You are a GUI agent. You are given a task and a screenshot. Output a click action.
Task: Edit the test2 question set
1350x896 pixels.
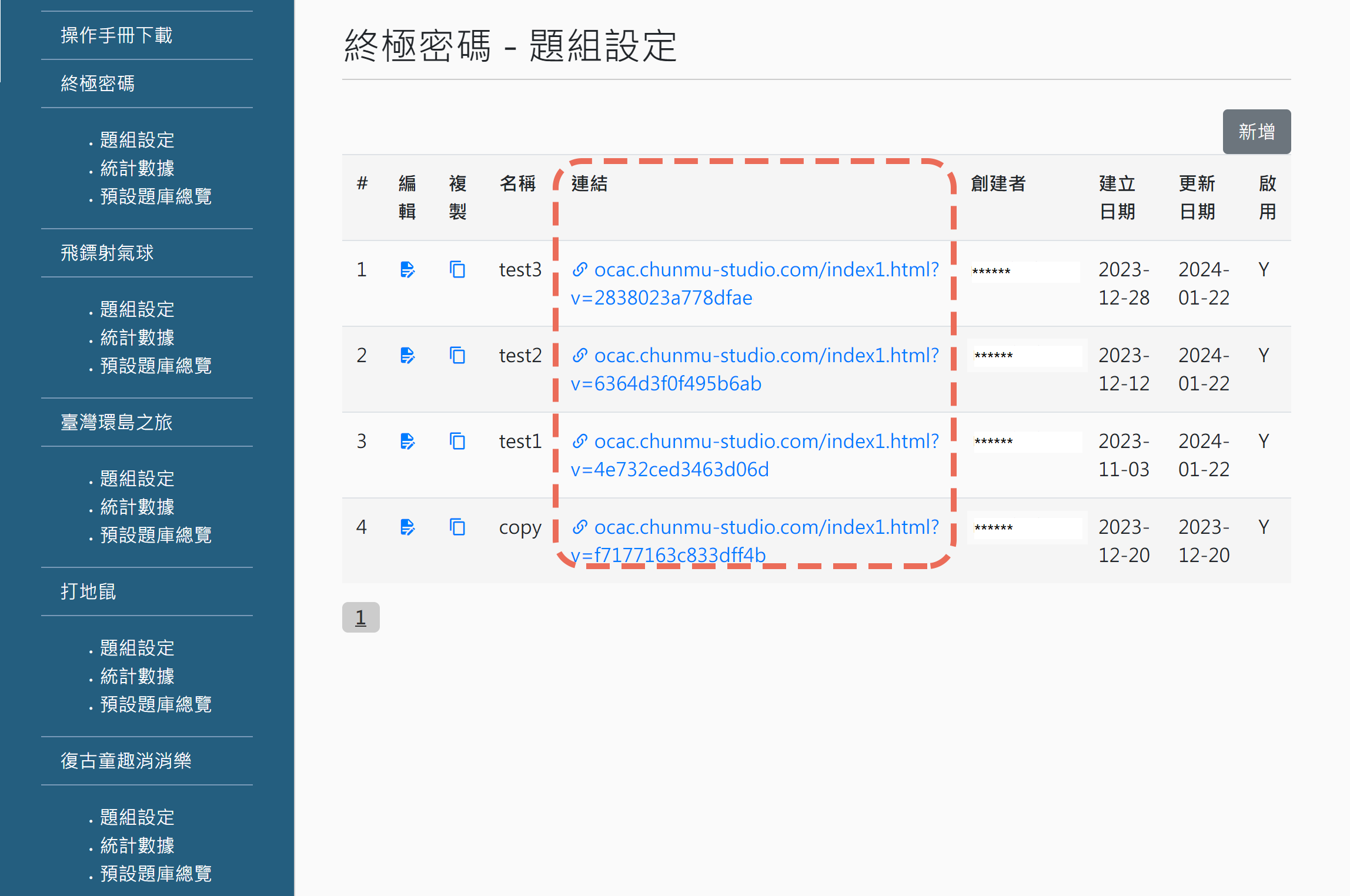click(407, 355)
